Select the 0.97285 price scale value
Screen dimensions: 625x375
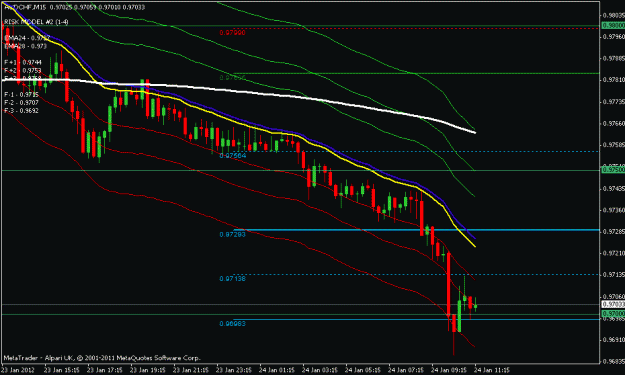point(614,232)
